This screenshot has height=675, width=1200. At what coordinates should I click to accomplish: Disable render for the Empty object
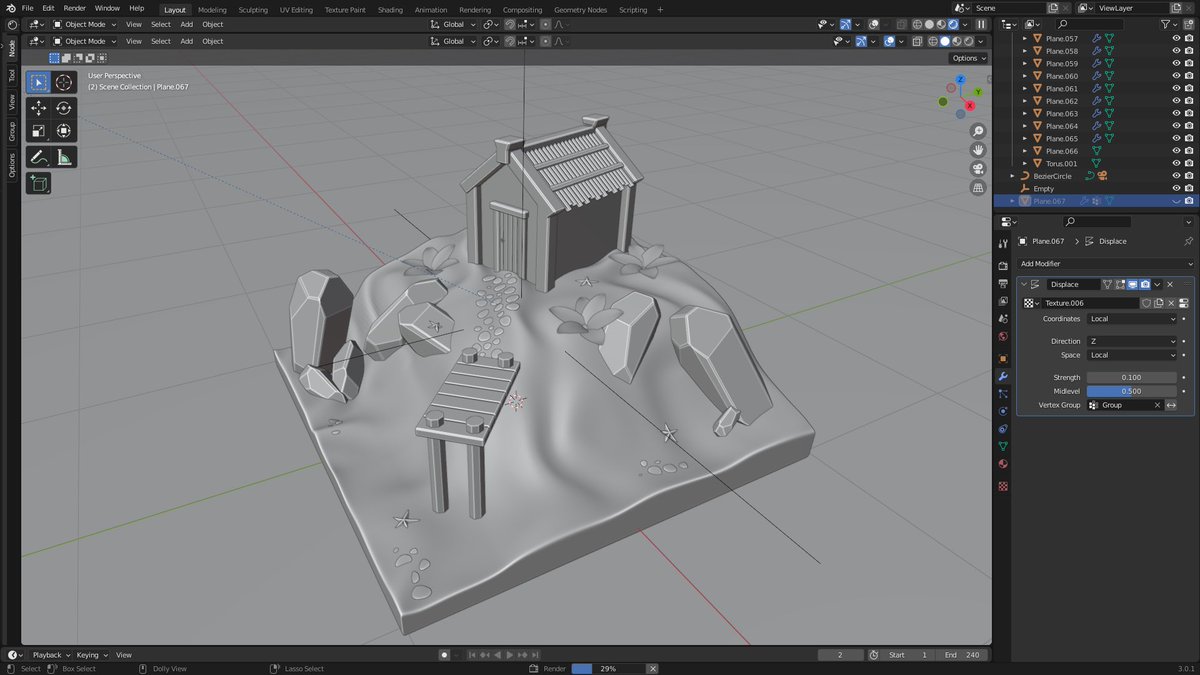1189,188
